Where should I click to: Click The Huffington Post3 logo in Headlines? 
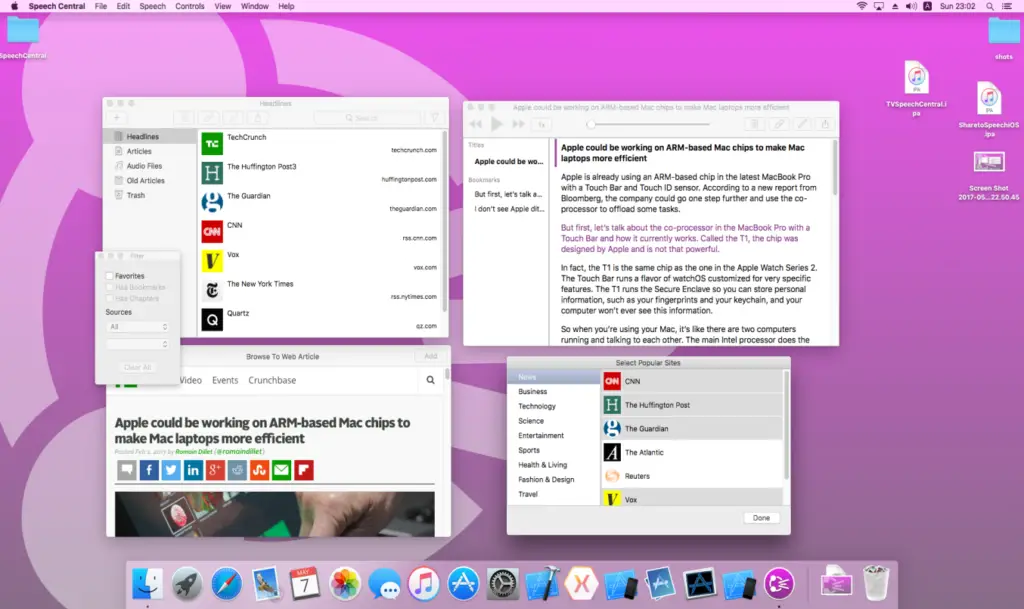[x=212, y=173]
